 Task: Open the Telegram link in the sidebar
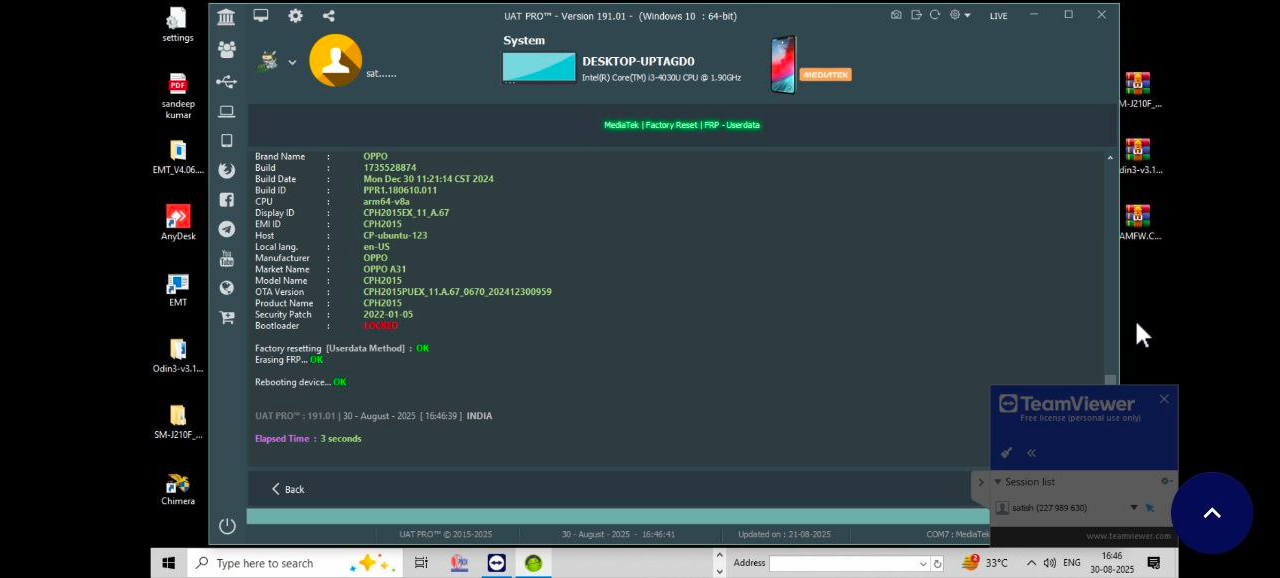click(x=226, y=229)
